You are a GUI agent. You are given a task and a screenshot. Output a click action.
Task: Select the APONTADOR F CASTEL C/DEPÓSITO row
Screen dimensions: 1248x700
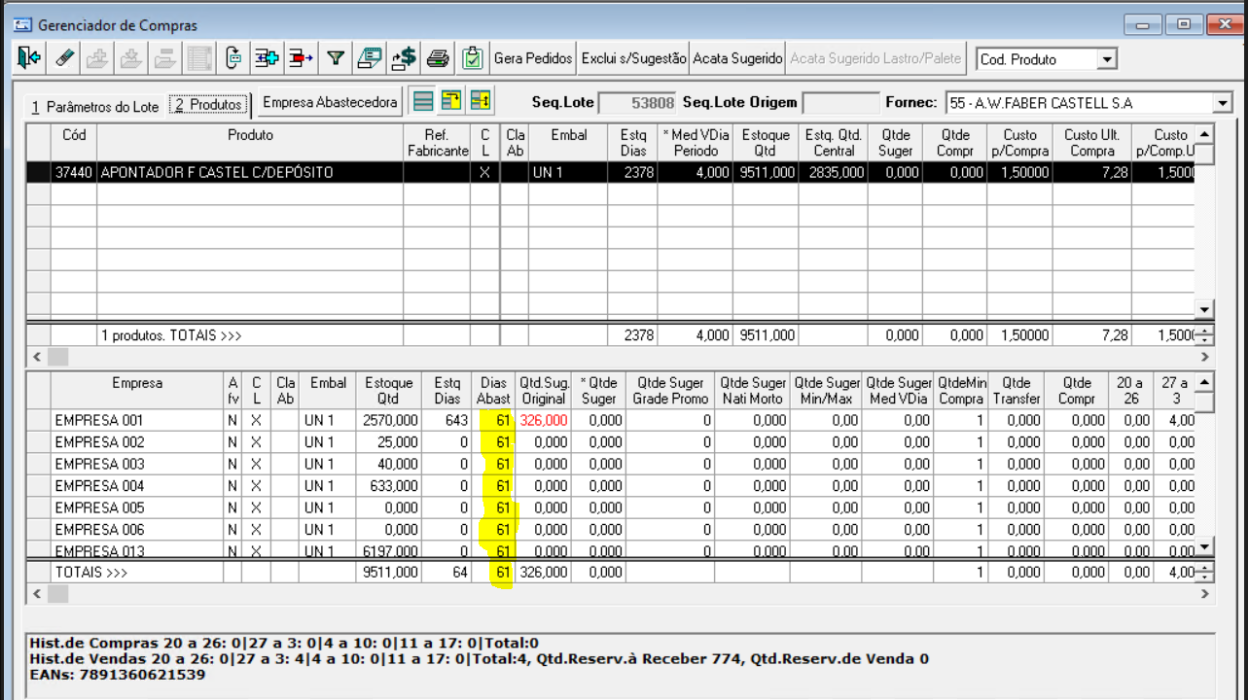point(610,172)
